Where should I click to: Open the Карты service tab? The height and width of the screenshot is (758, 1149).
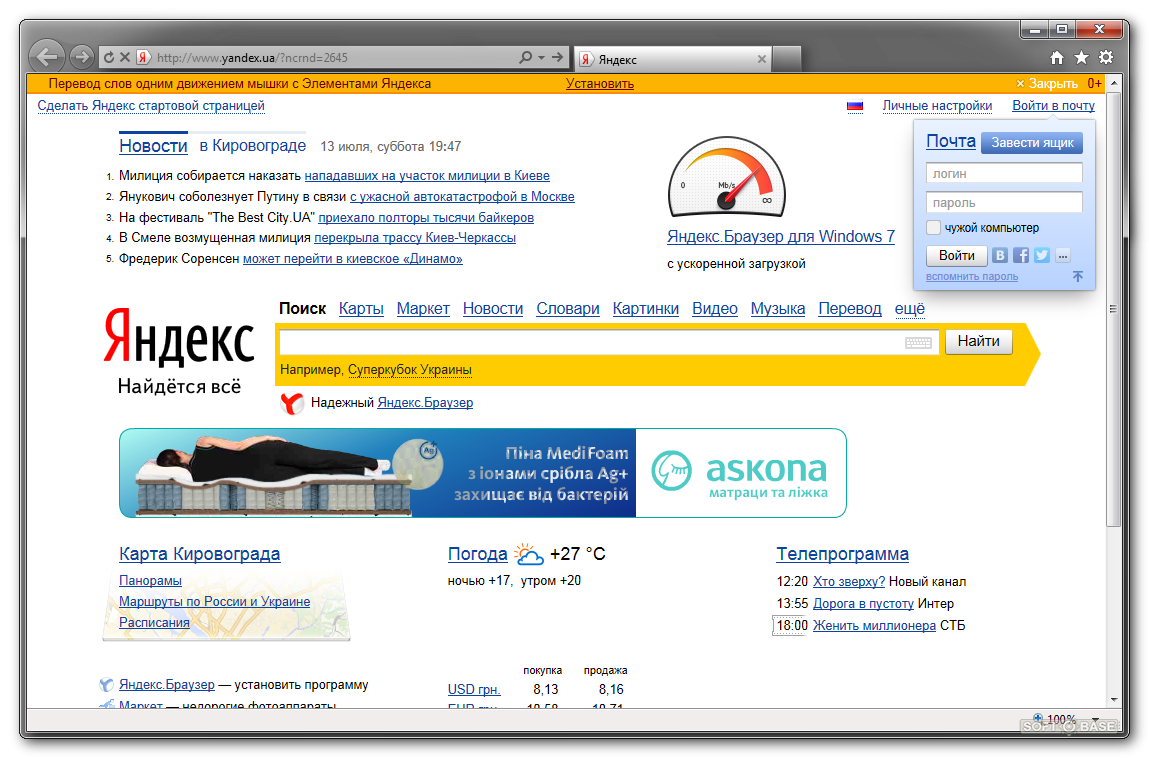click(x=361, y=309)
